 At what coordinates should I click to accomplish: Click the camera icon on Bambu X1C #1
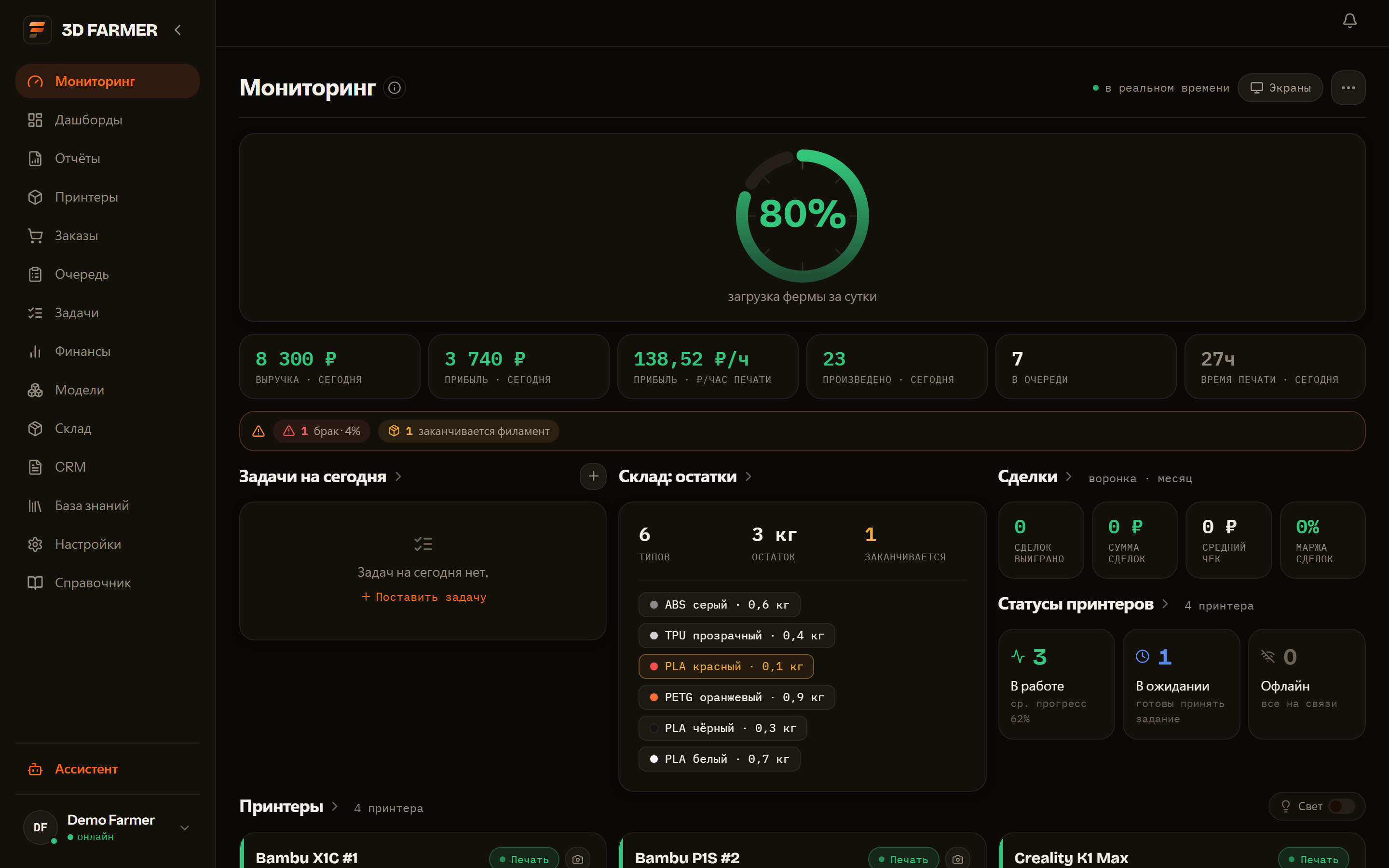point(577,859)
